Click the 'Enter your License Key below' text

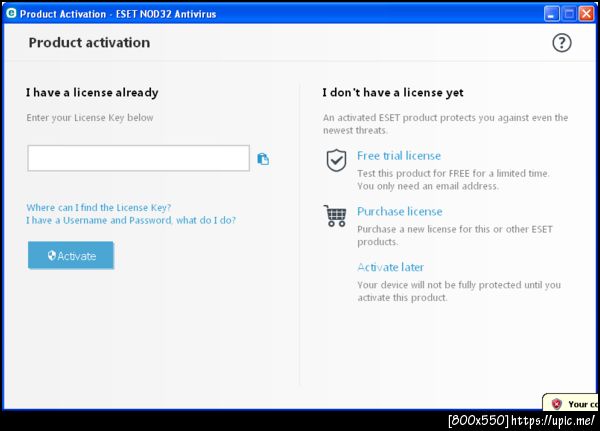90,118
